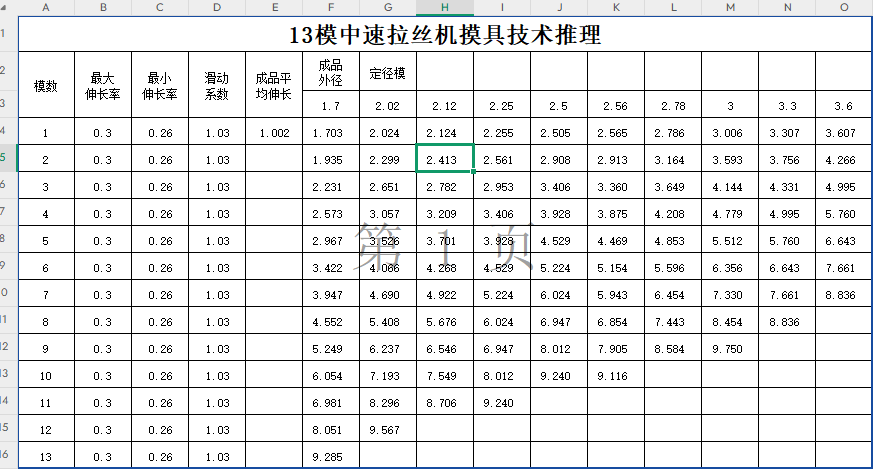873x469 pixels.
Task: Click the "最小伸长率" header cell
Action: [x=160, y=86]
